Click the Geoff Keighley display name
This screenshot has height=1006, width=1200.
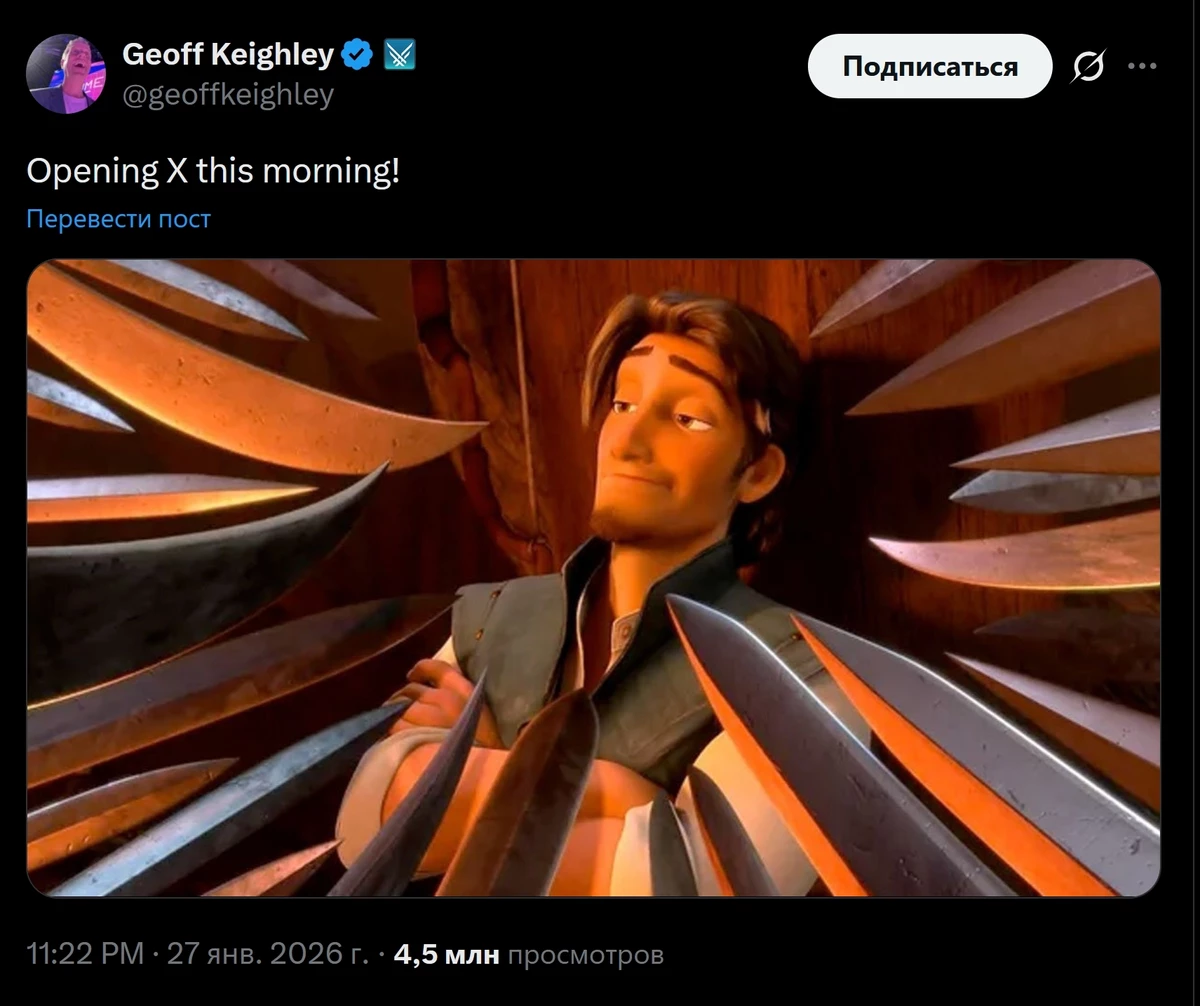click(x=228, y=55)
